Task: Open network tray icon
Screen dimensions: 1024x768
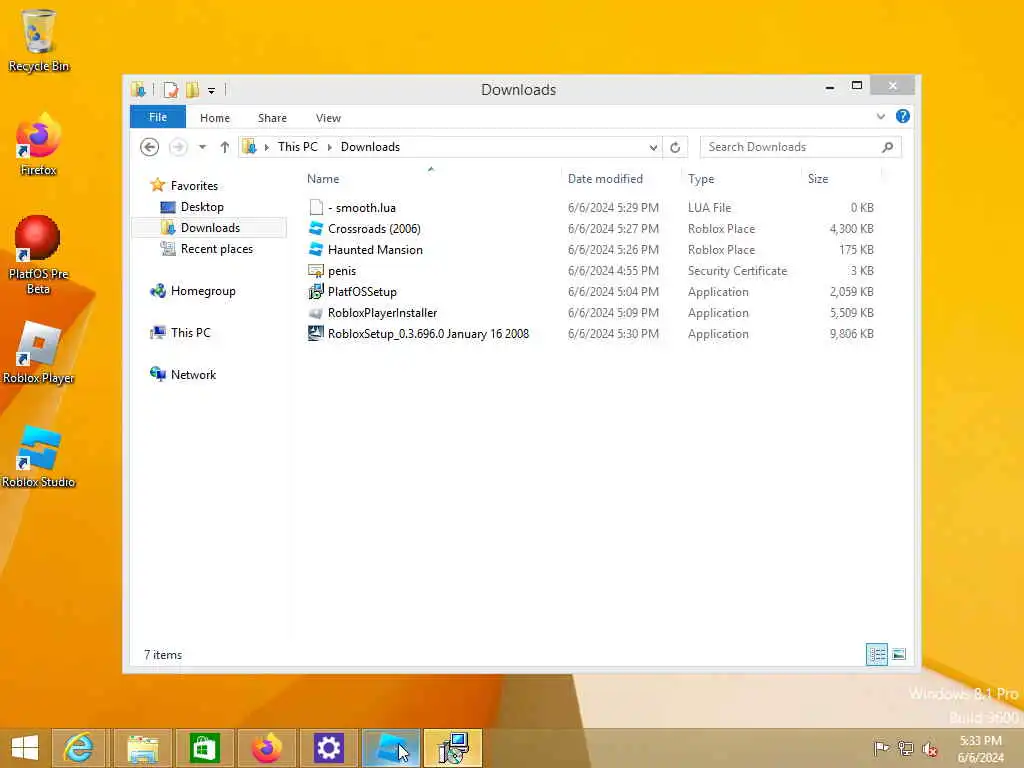Action: tap(905, 748)
